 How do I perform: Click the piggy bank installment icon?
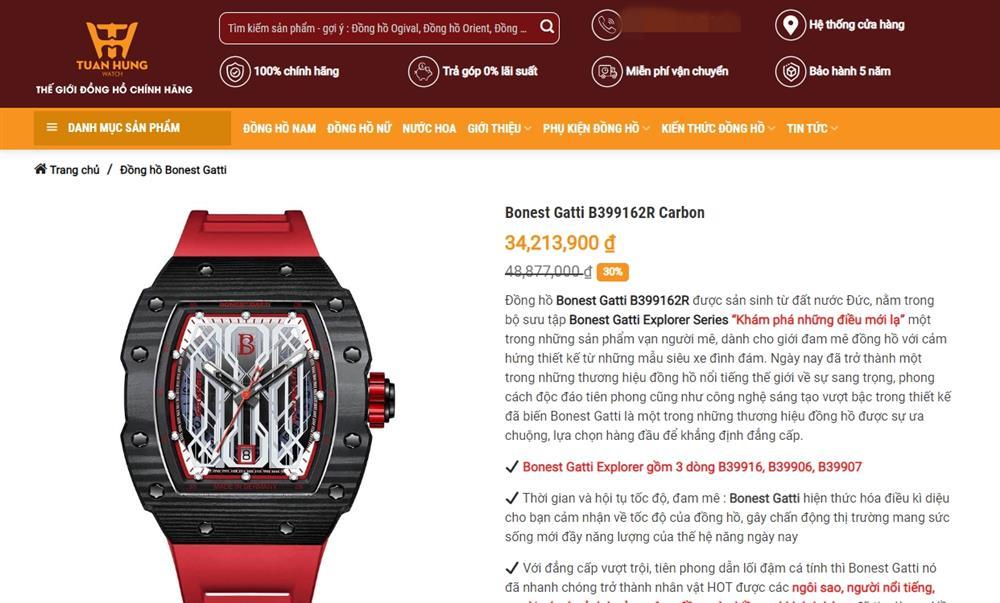[423, 71]
